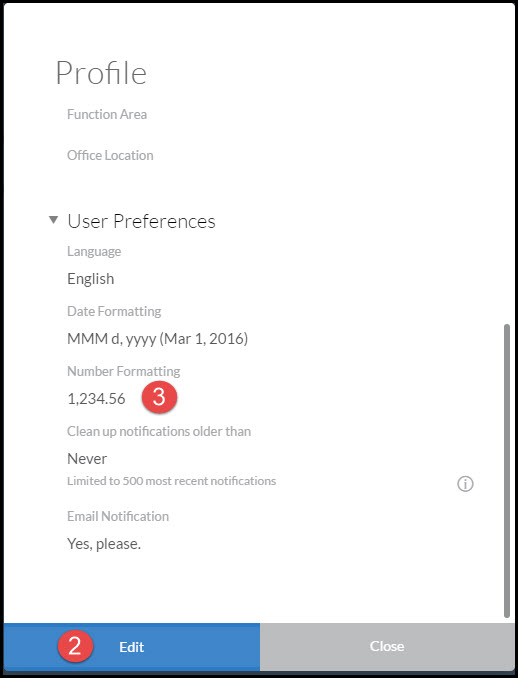Click the 'Yes, please.' email notification value

pyautogui.click(x=104, y=544)
